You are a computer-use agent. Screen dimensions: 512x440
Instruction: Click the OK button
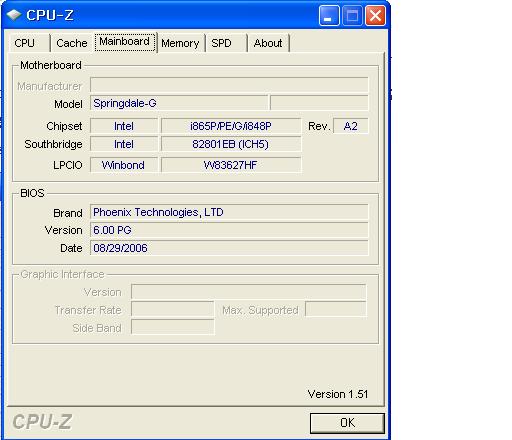(x=347, y=423)
